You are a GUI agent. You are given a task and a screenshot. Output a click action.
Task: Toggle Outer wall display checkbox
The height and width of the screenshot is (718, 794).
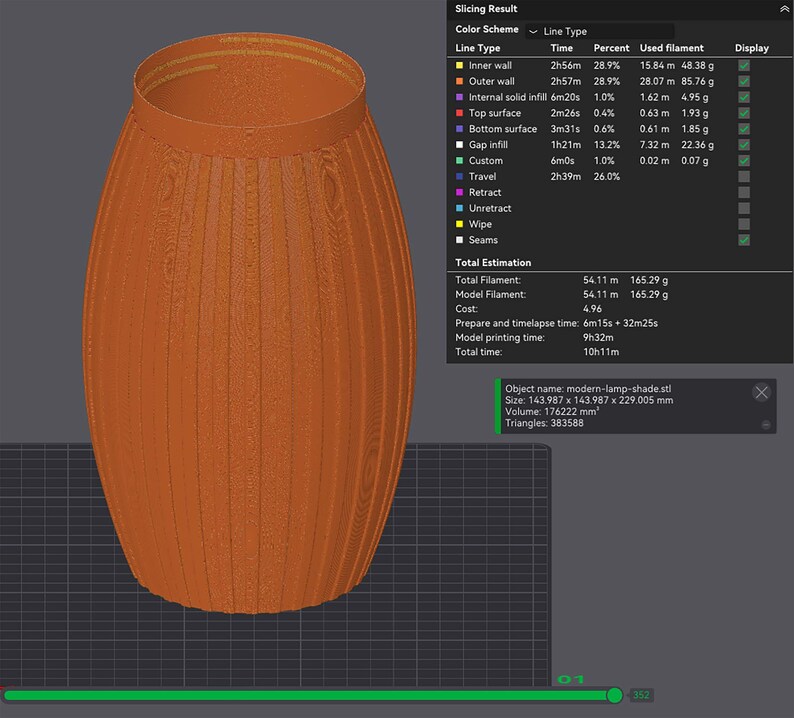tap(743, 81)
